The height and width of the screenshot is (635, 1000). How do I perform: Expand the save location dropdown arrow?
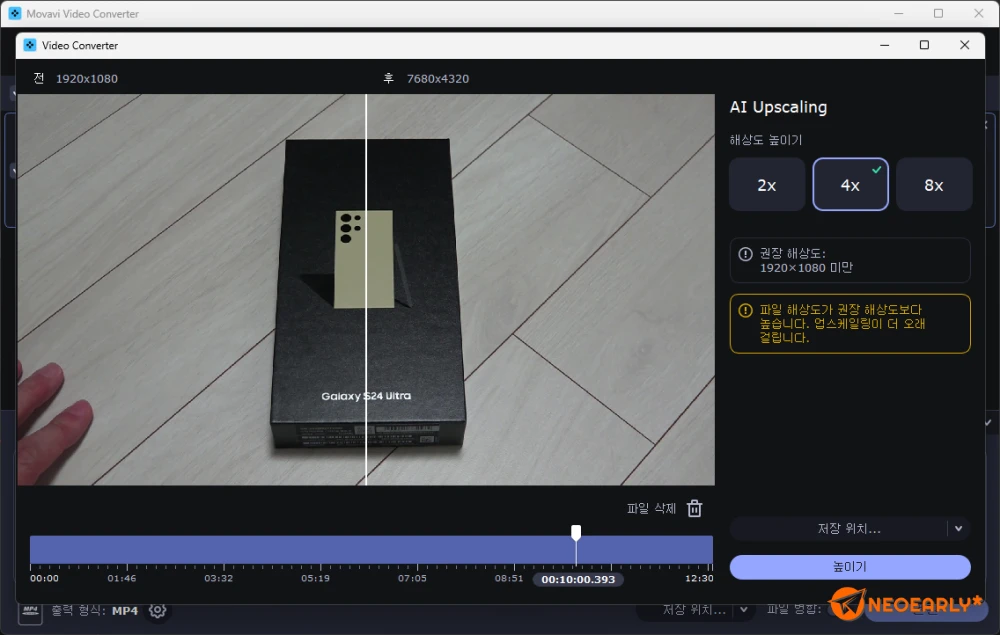[959, 529]
